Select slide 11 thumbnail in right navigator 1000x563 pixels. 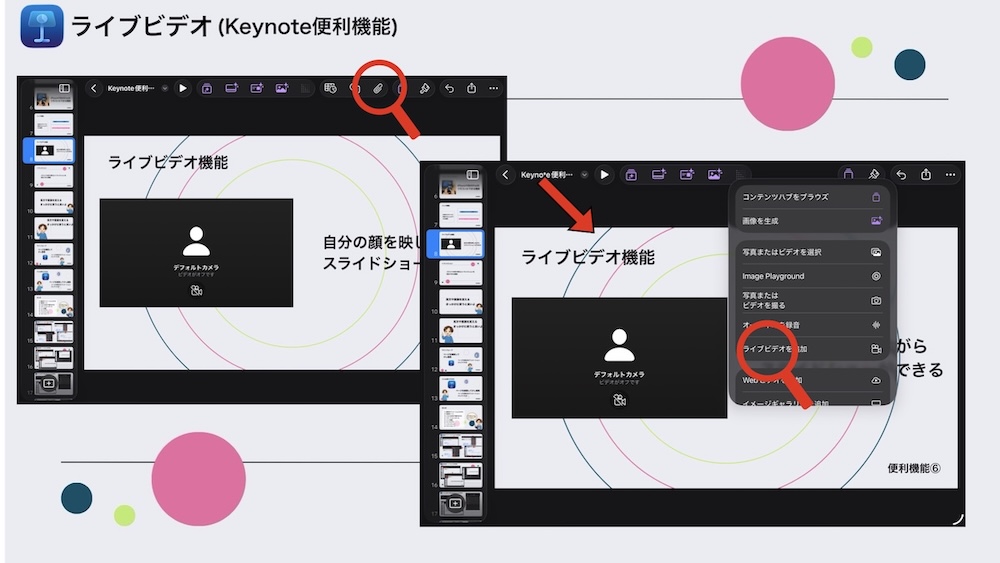[460, 331]
